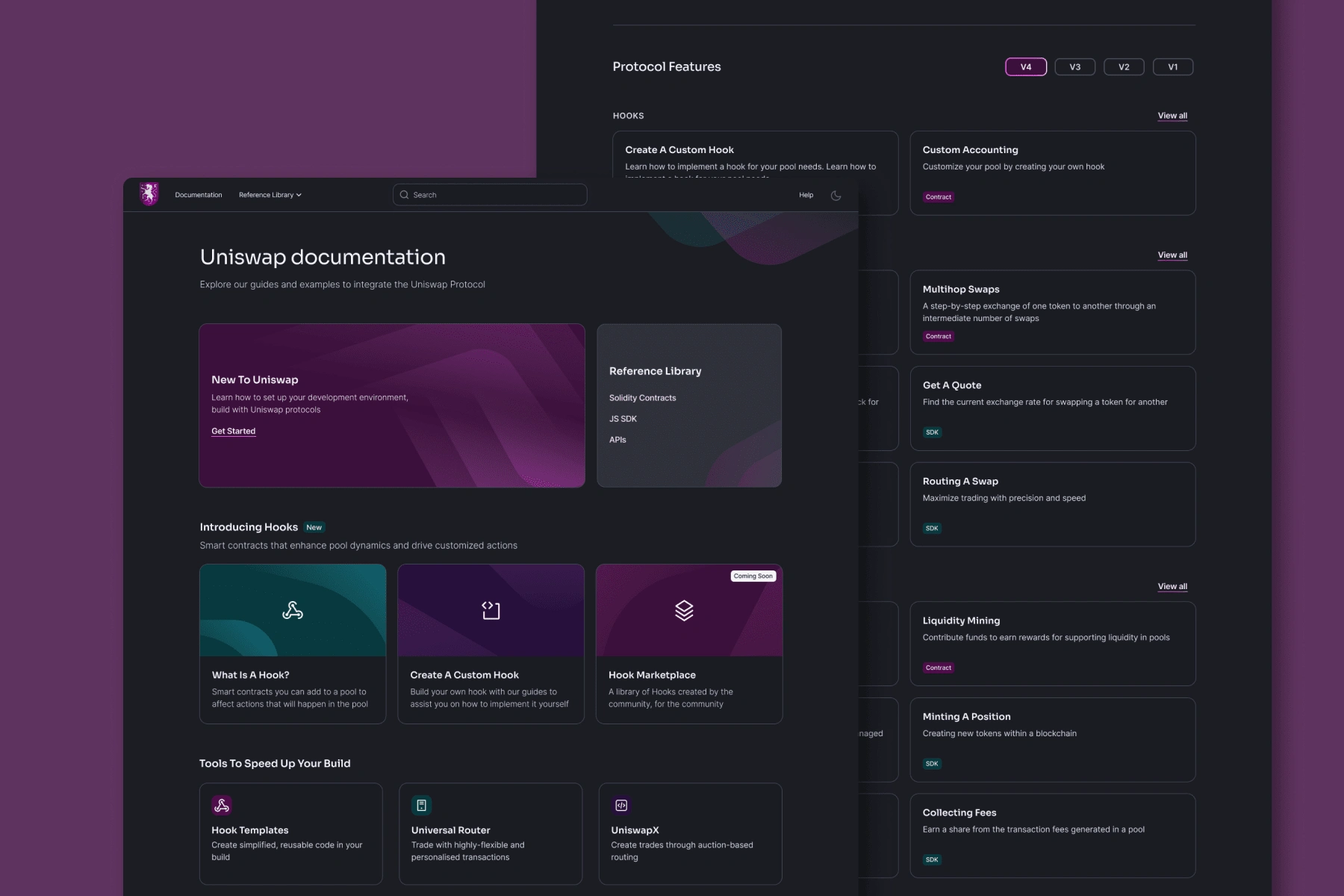Click the Contract tag on Multihop Swaps card
The image size is (1344, 896).
(939, 337)
